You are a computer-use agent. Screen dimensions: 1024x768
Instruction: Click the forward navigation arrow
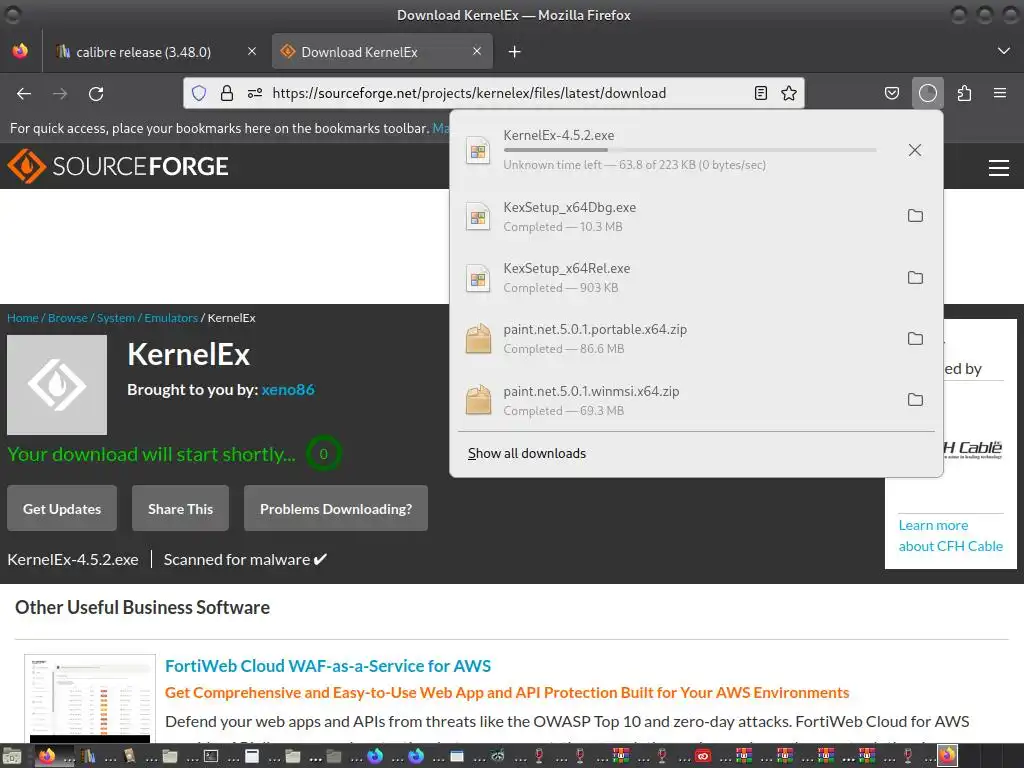pyautogui.click(x=60, y=94)
